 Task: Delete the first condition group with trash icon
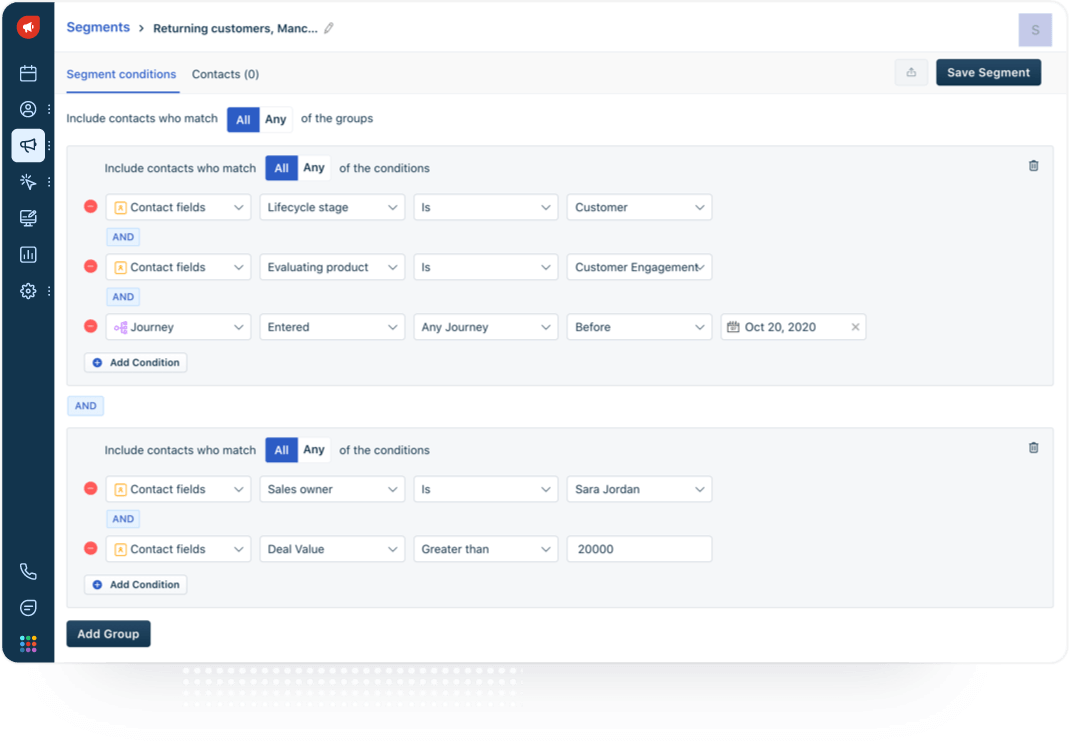(x=1033, y=166)
